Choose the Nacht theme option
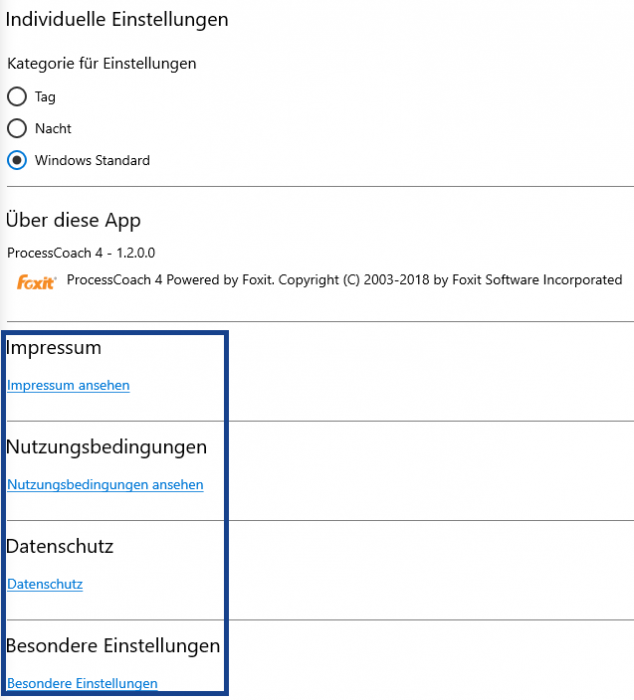 17,128
